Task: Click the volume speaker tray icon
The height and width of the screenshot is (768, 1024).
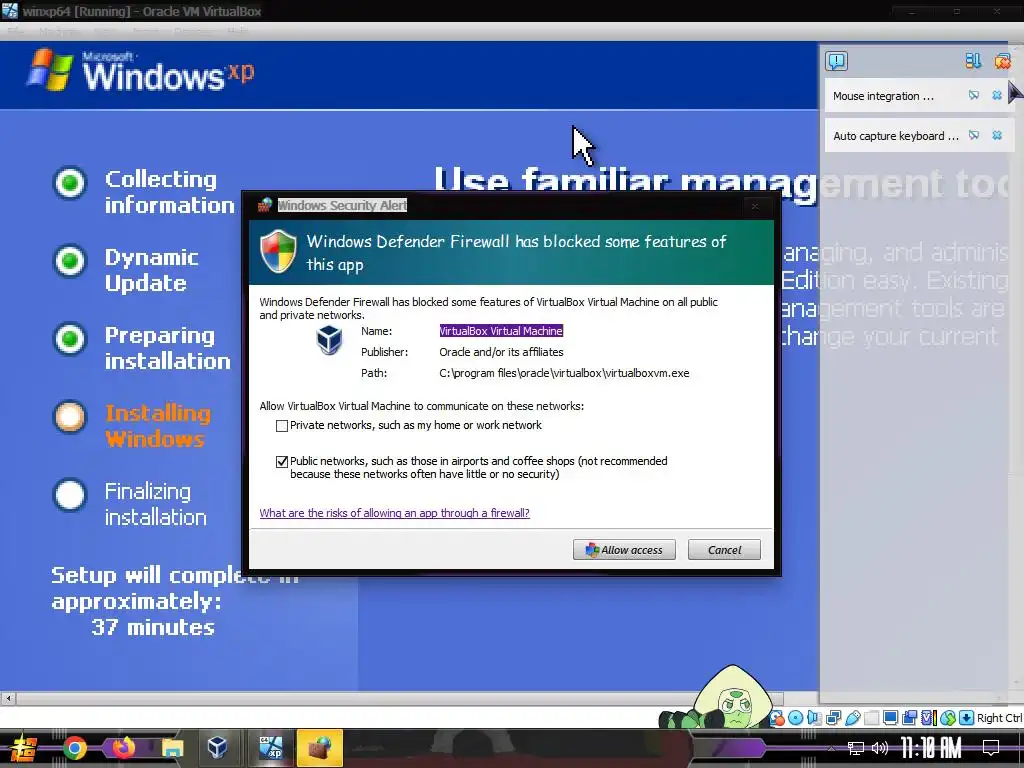Action: pyautogui.click(x=880, y=748)
